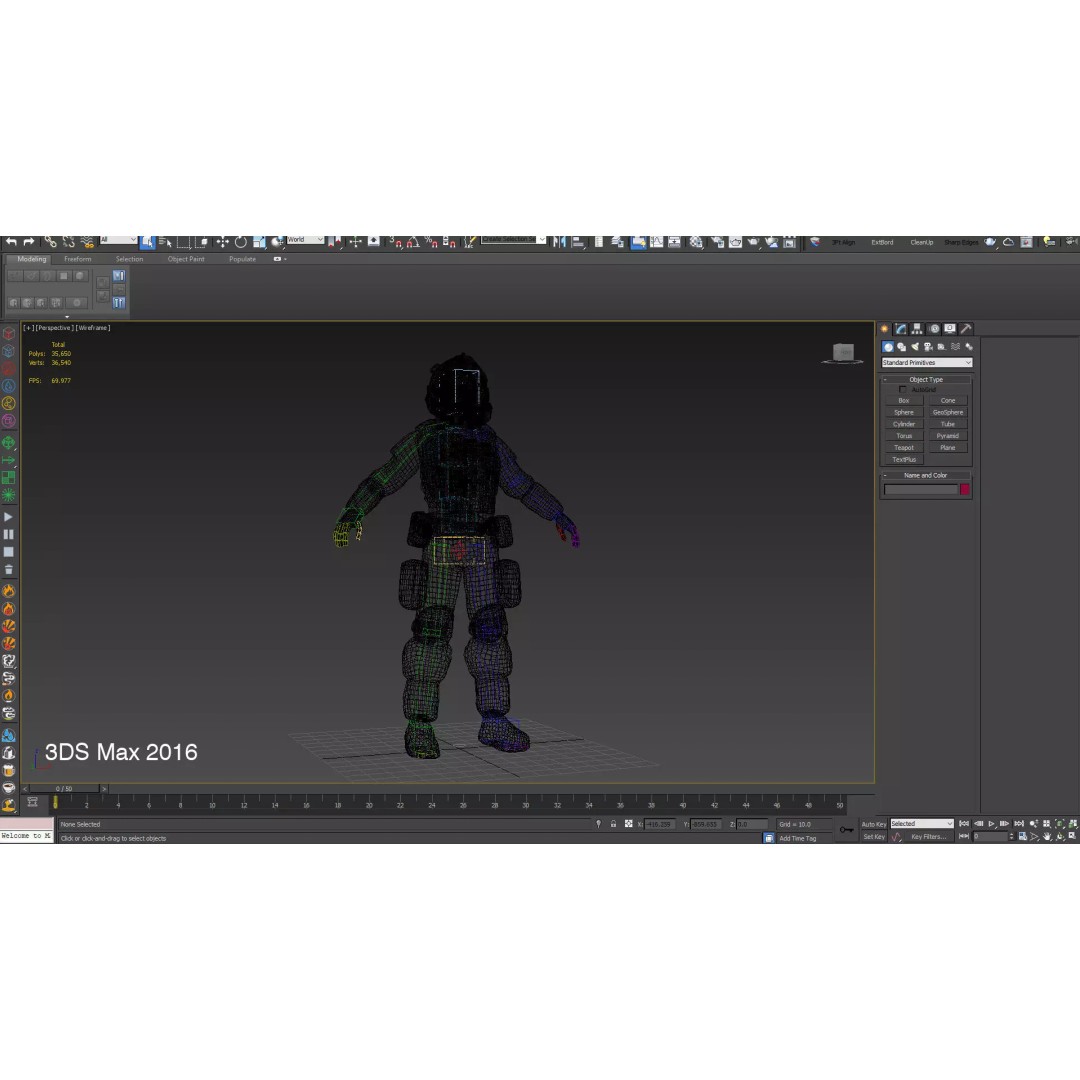Toggle the Angle Snap icon
The height and width of the screenshot is (1080, 1080).
pyautogui.click(x=413, y=242)
